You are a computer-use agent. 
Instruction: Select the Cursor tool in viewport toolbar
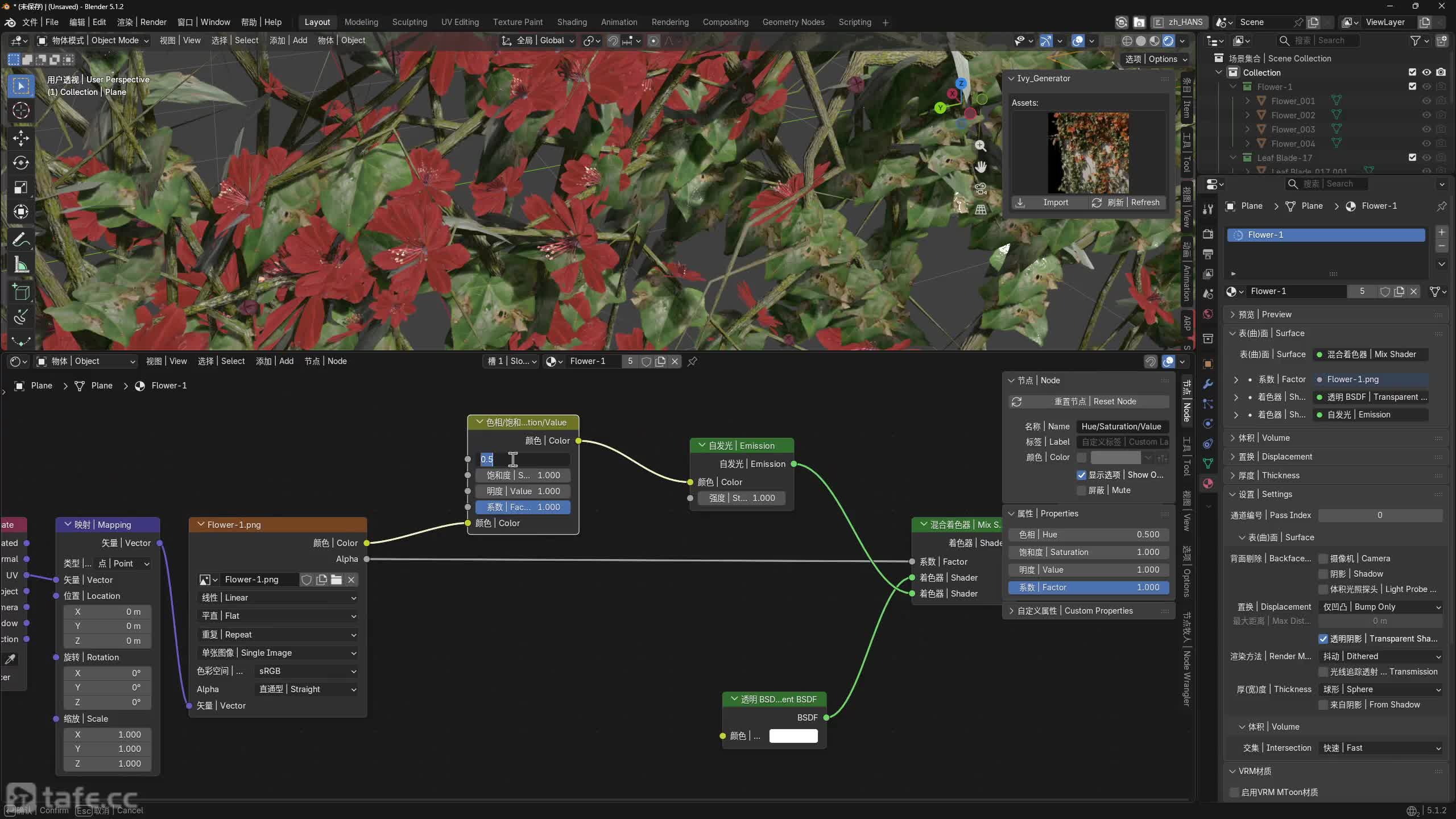pos(21,110)
